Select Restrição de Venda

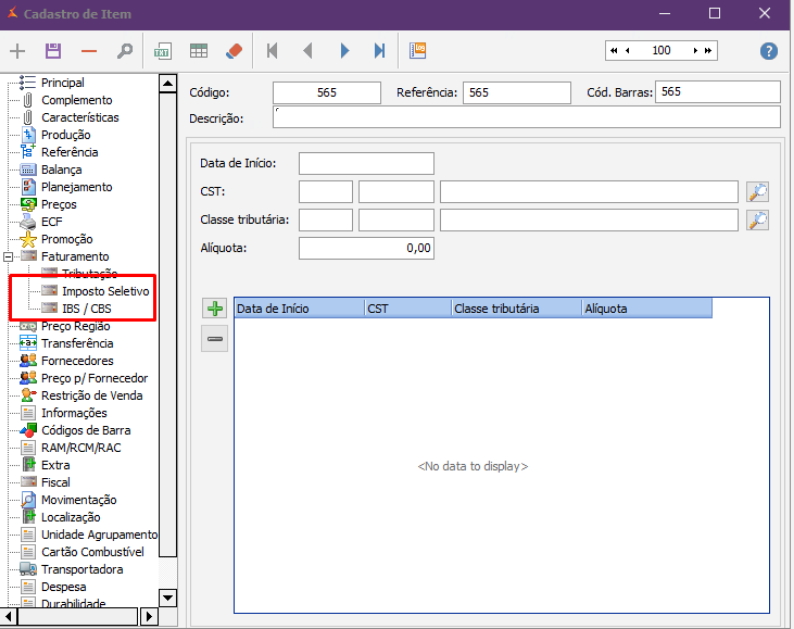pos(92,396)
